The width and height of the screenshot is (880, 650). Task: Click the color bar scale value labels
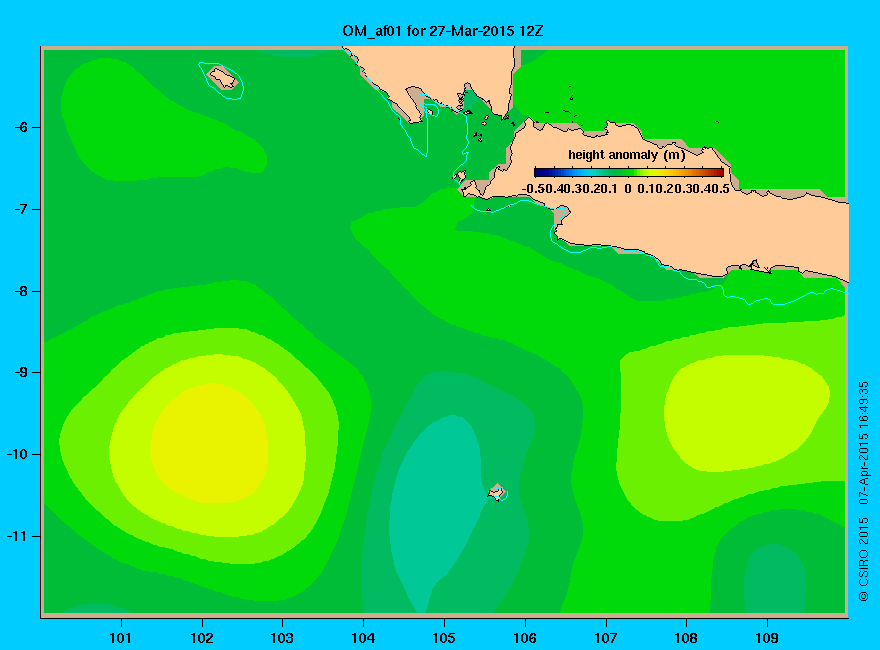pos(626,189)
